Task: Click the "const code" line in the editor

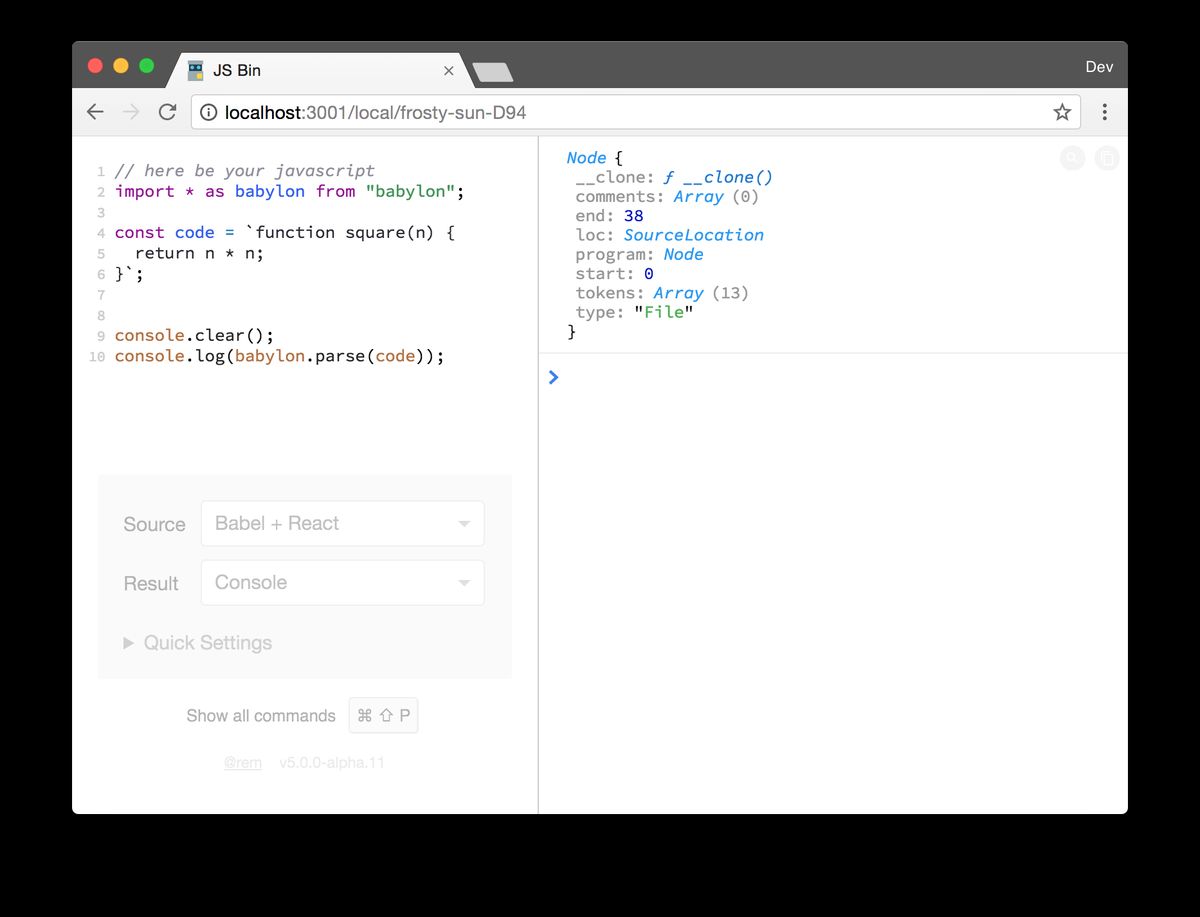Action: (x=285, y=232)
